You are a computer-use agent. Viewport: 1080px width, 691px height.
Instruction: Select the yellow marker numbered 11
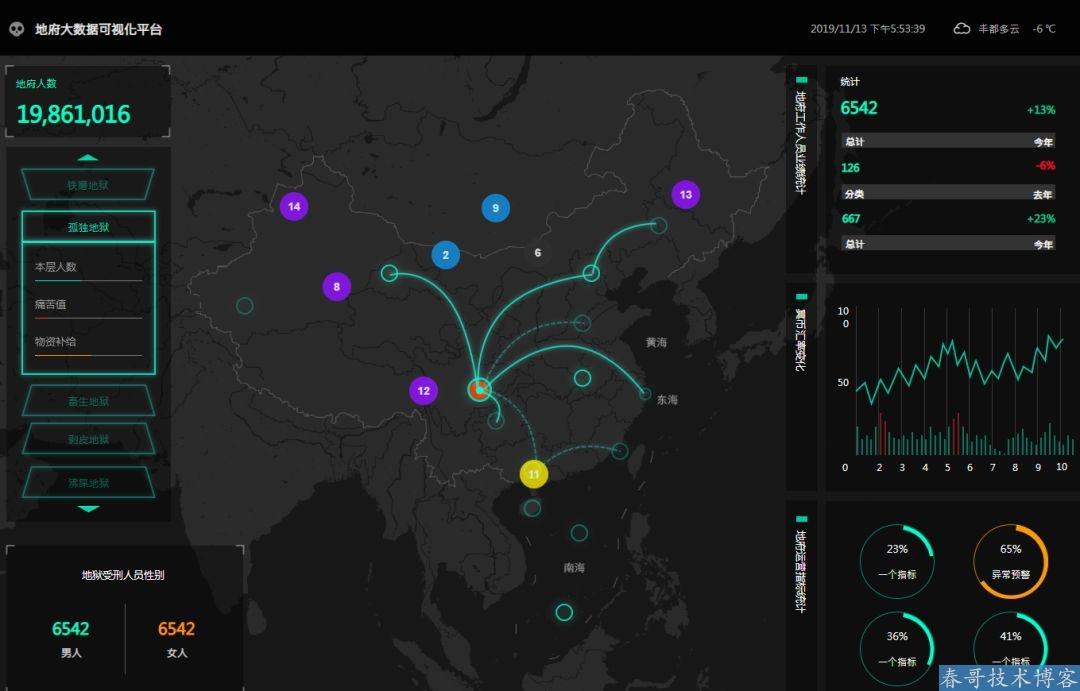click(x=533, y=473)
